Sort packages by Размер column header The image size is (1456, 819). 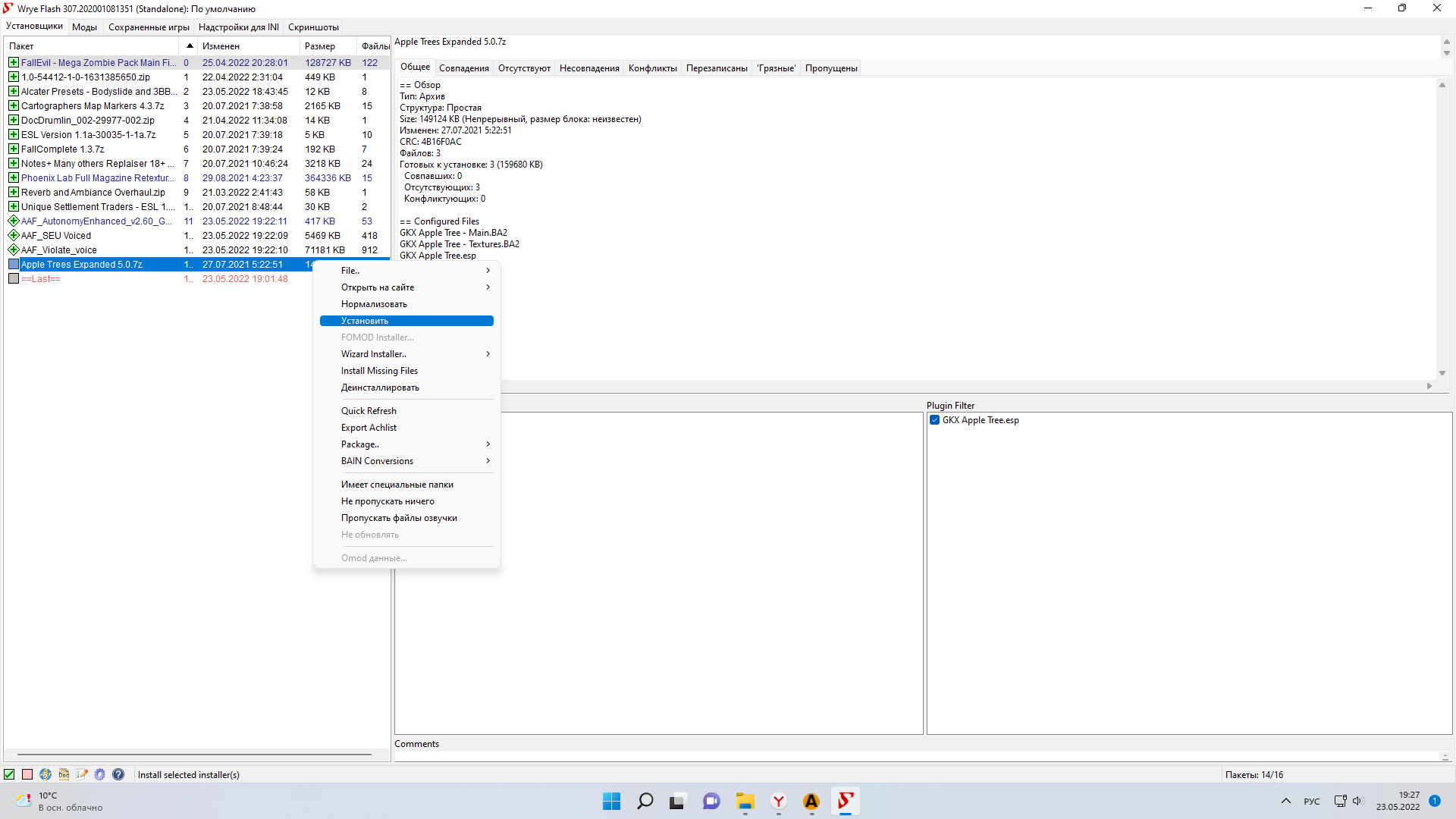(x=320, y=46)
